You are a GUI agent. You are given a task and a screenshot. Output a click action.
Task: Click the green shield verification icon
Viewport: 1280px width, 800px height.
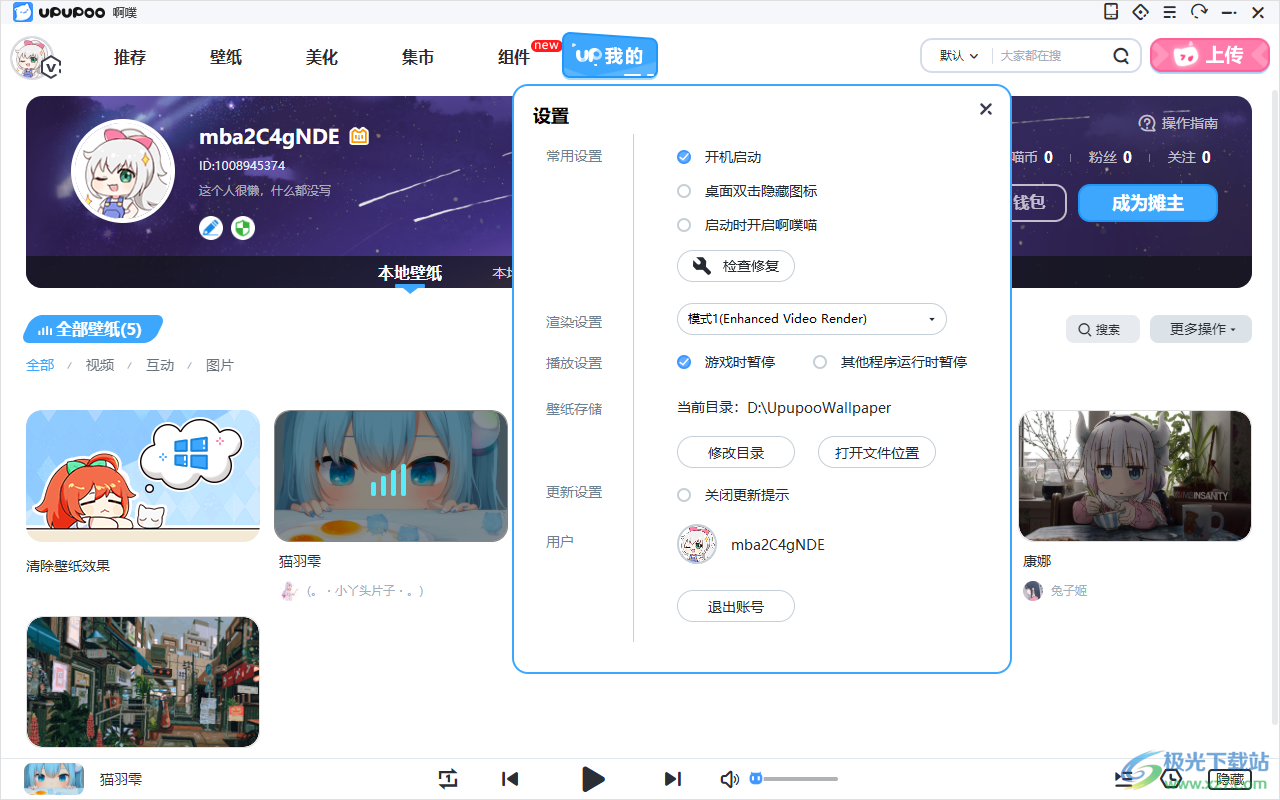[243, 228]
